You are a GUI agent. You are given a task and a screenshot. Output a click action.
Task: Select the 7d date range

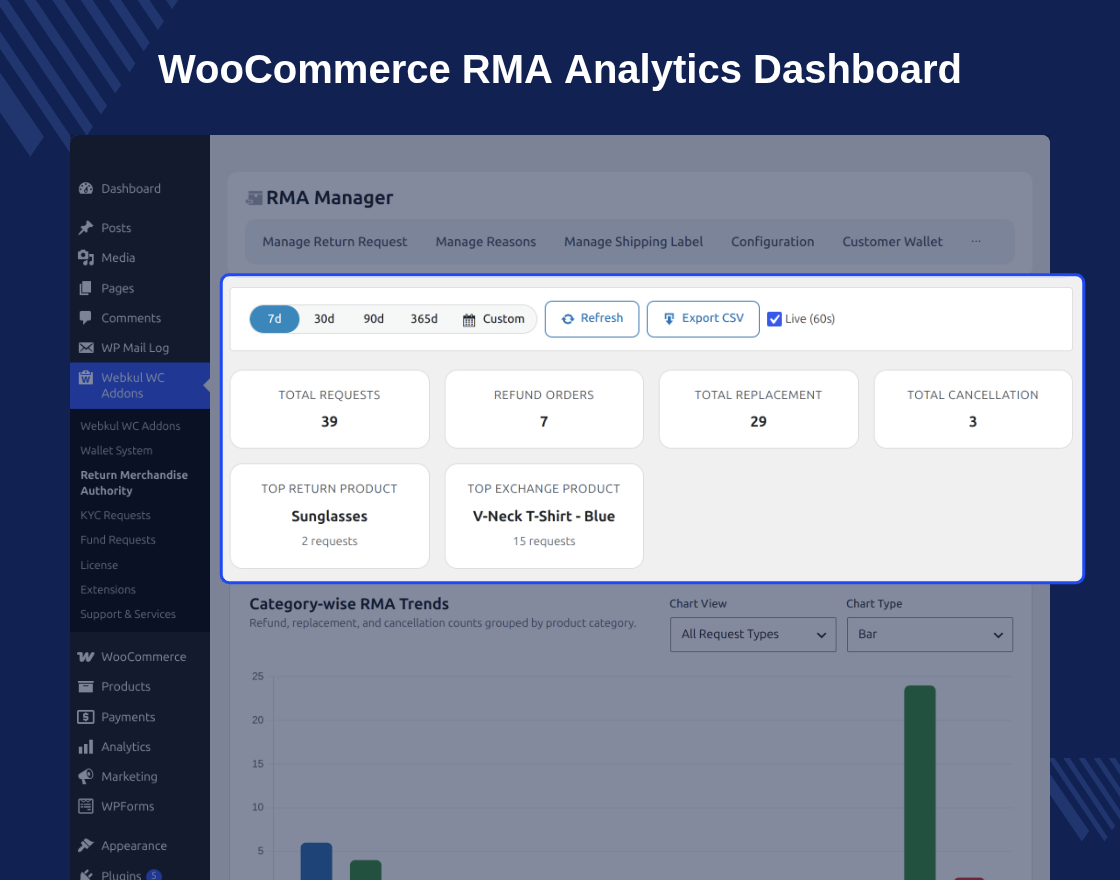pos(275,319)
